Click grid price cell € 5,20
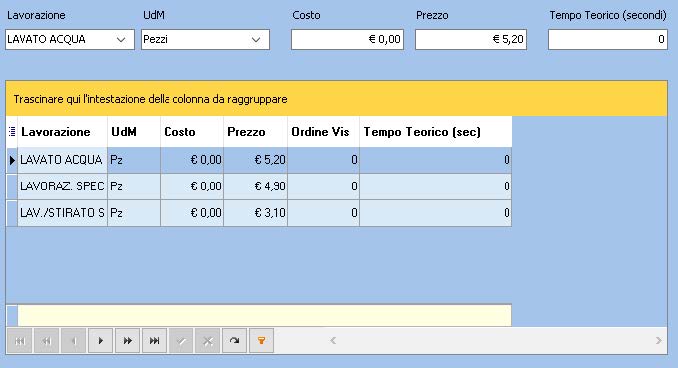 point(256,160)
